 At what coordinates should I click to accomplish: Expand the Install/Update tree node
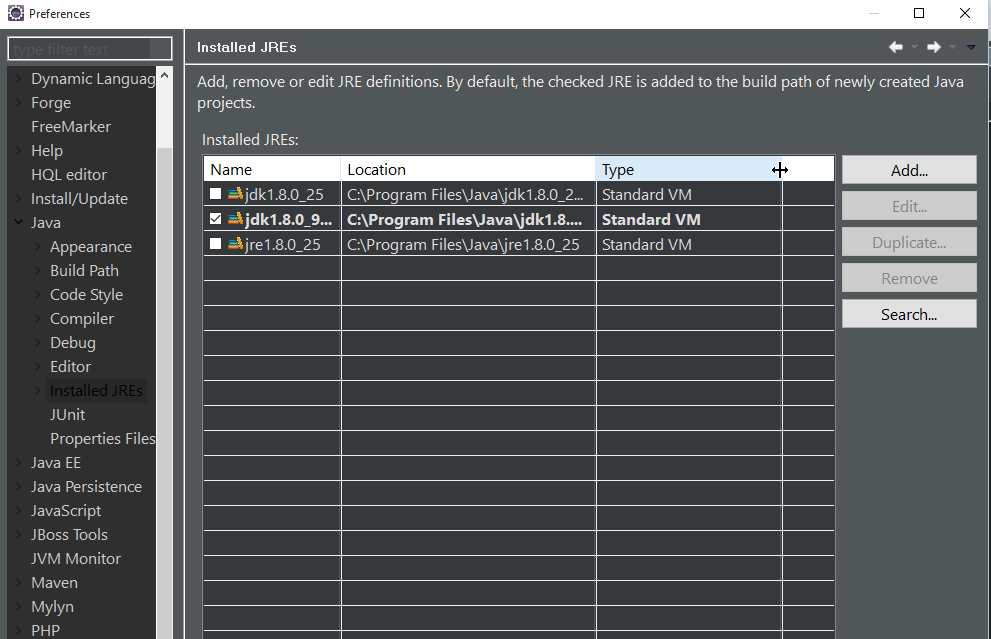tap(18, 199)
